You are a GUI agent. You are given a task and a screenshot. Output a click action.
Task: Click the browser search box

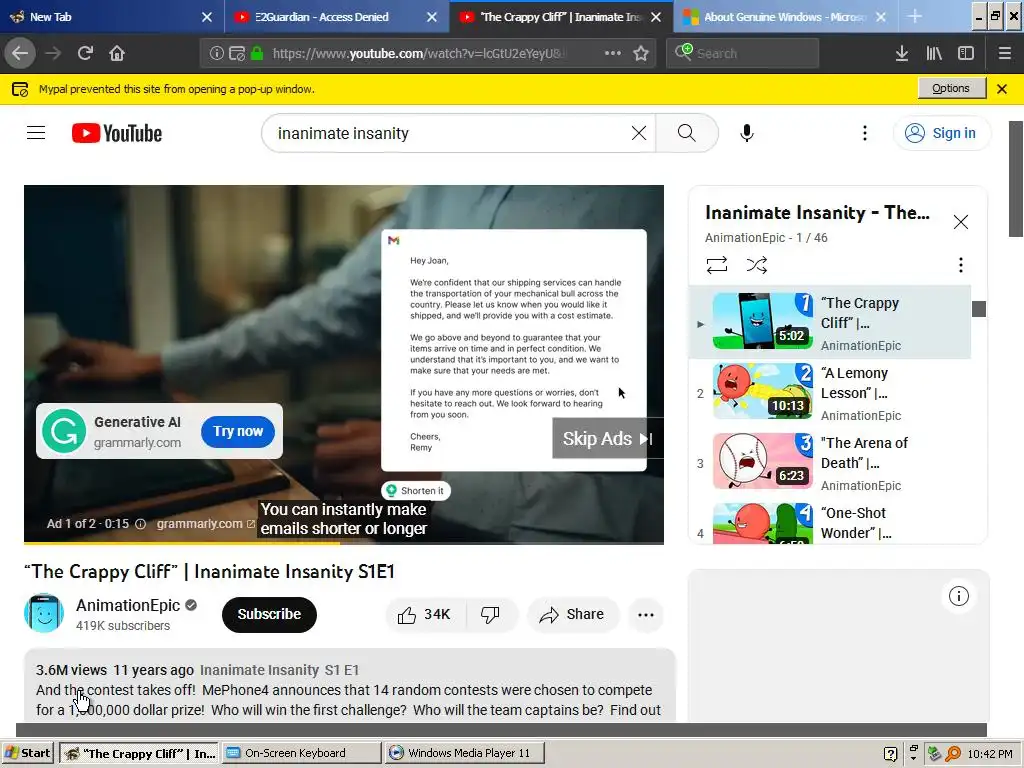pyautogui.click(x=743, y=54)
